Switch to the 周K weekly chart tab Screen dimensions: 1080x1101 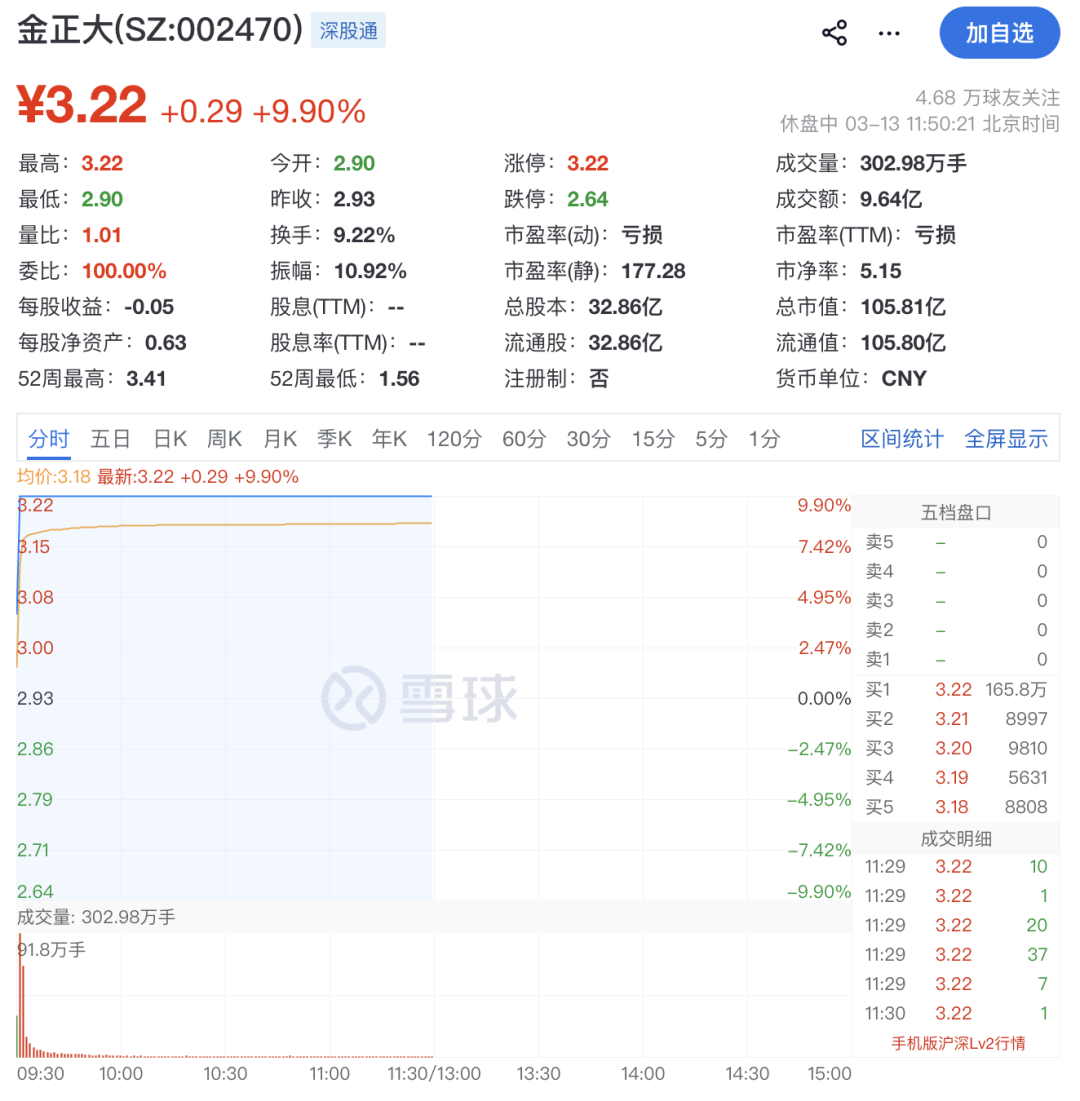224,438
